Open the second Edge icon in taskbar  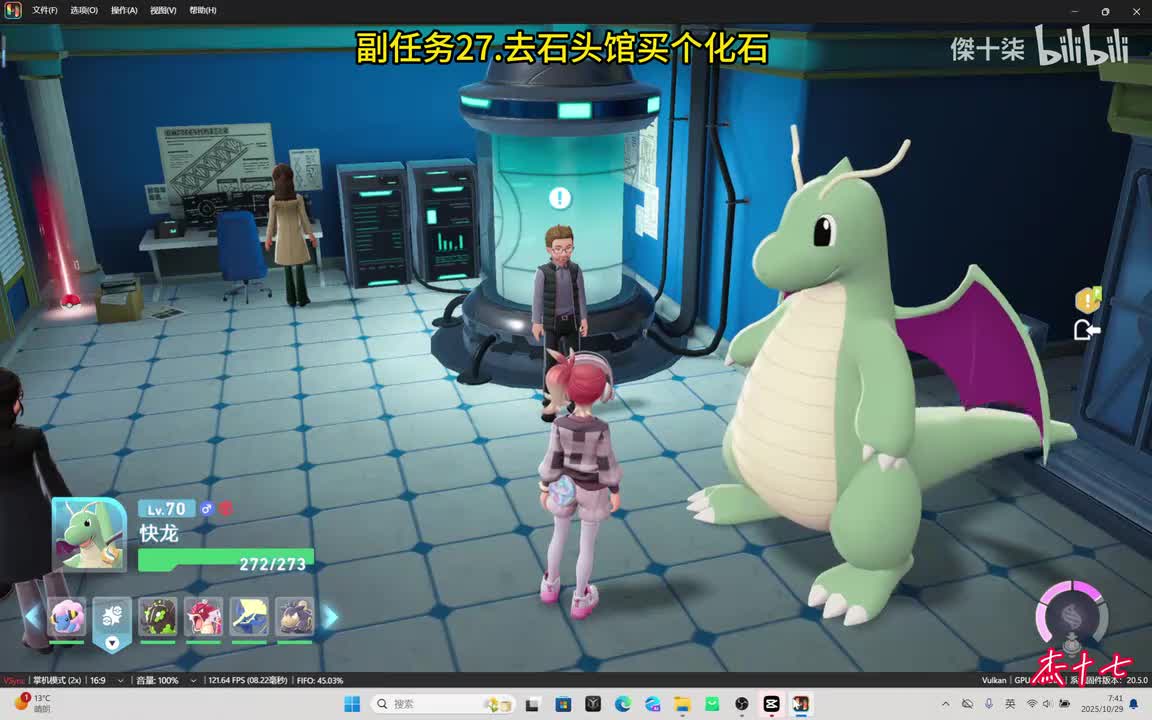tap(652, 704)
